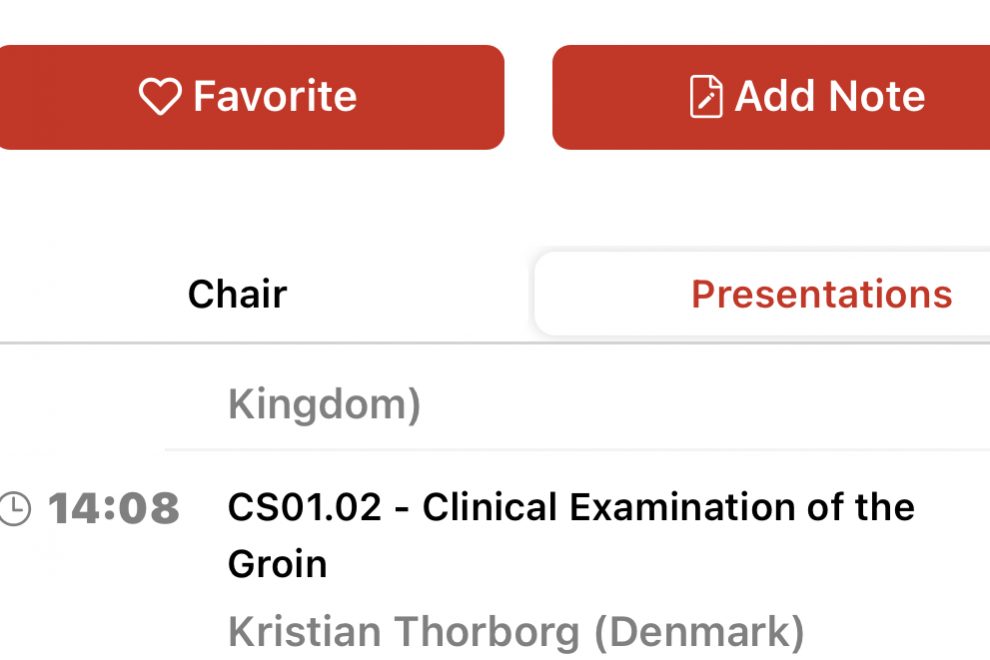
Task: Click the CS01.02 session code
Action: [304, 508]
